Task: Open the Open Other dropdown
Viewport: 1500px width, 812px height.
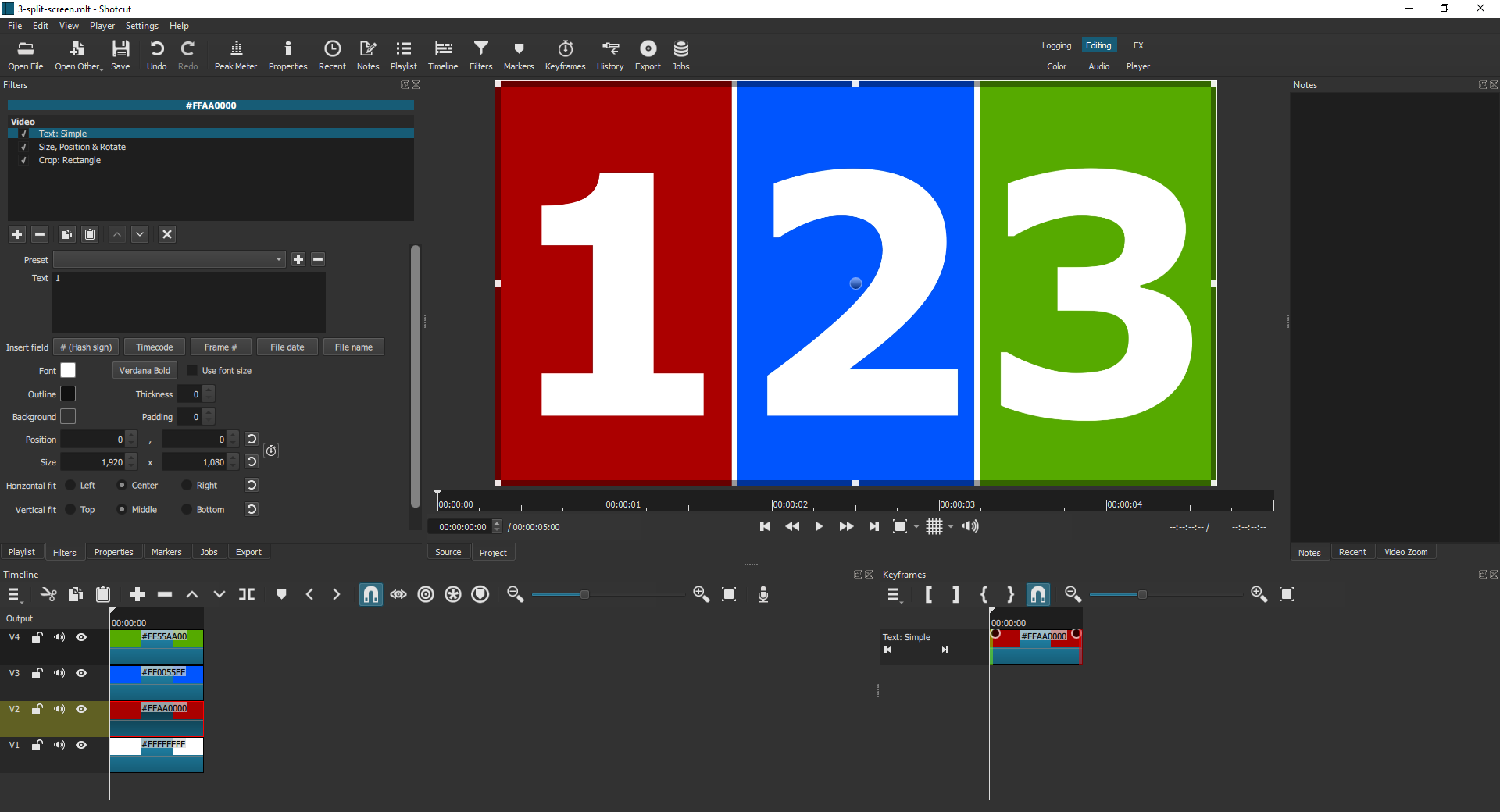Action: (78, 55)
